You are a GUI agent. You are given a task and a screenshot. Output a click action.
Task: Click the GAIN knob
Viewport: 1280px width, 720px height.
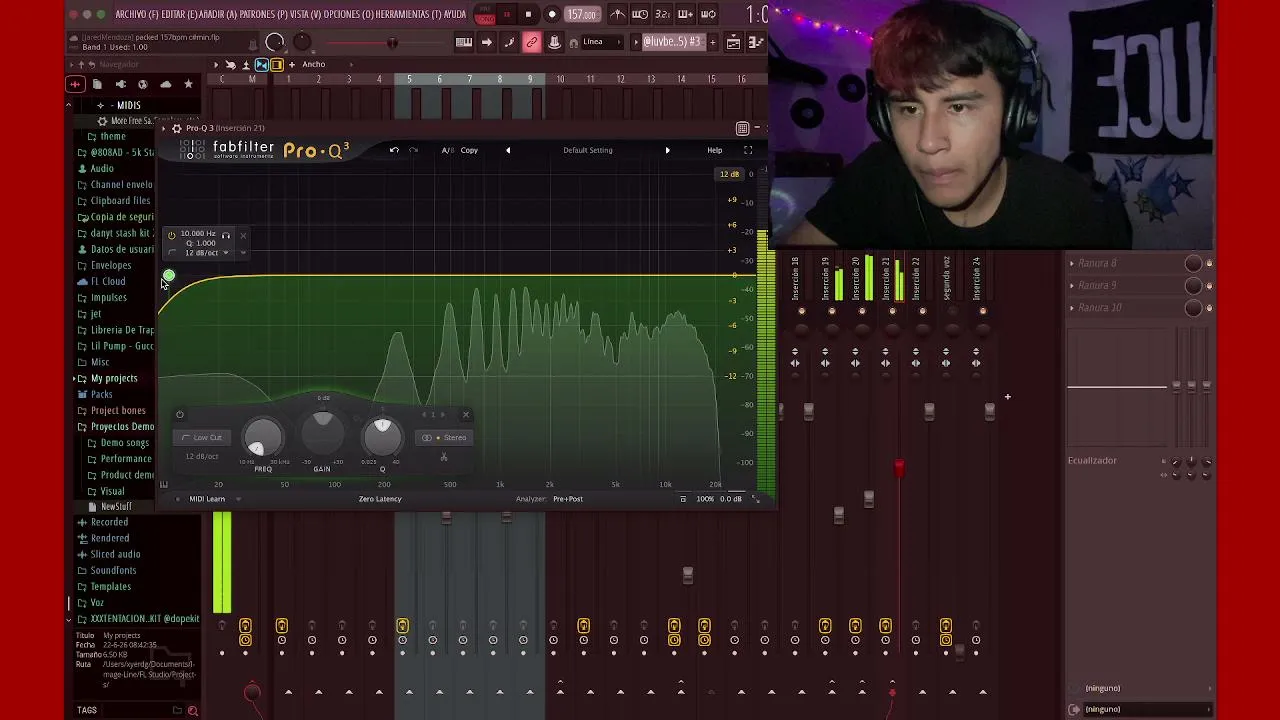click(x=322, y=431)
